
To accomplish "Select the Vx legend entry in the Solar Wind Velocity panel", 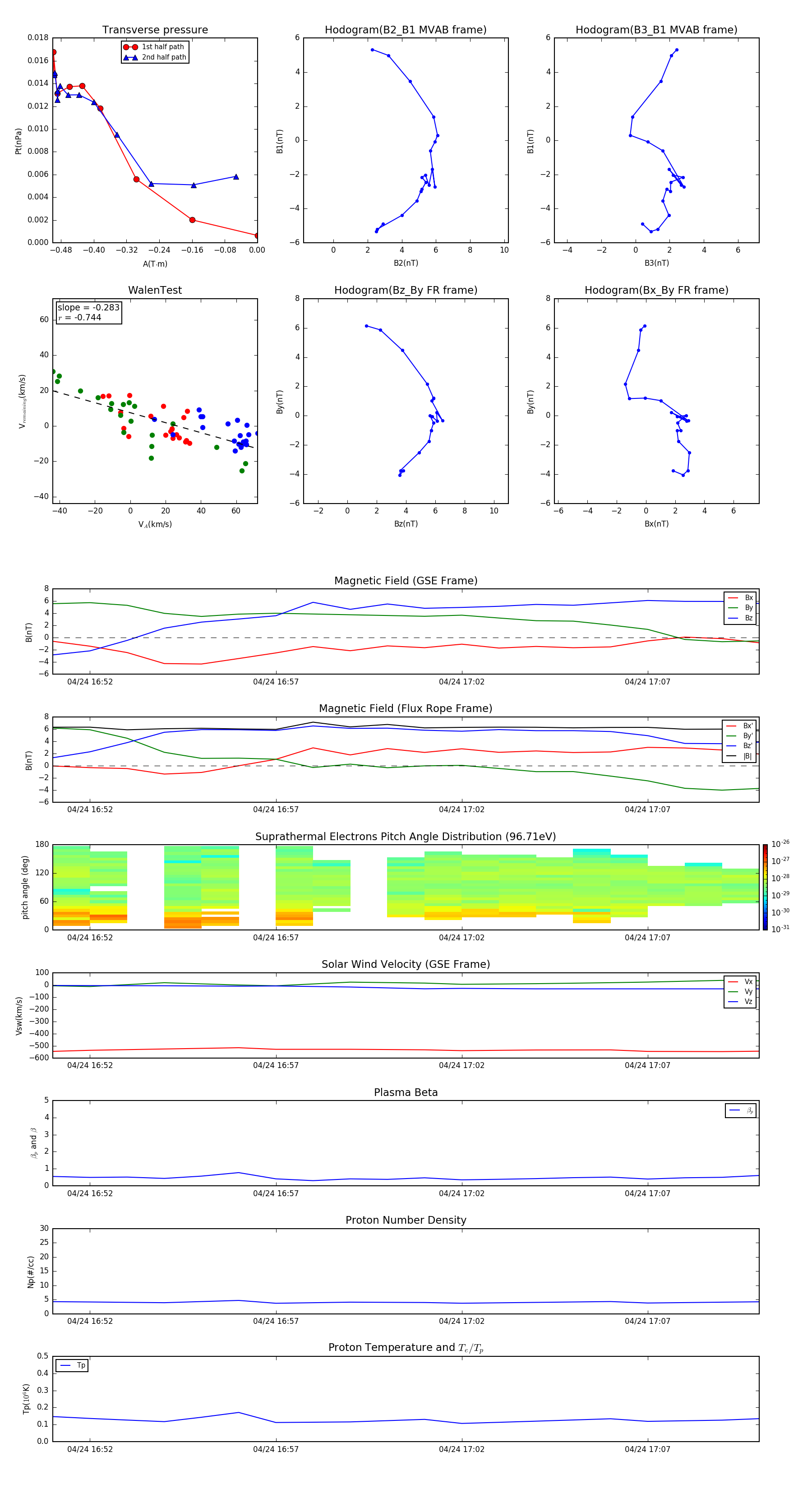I will (x=740, y=981).
